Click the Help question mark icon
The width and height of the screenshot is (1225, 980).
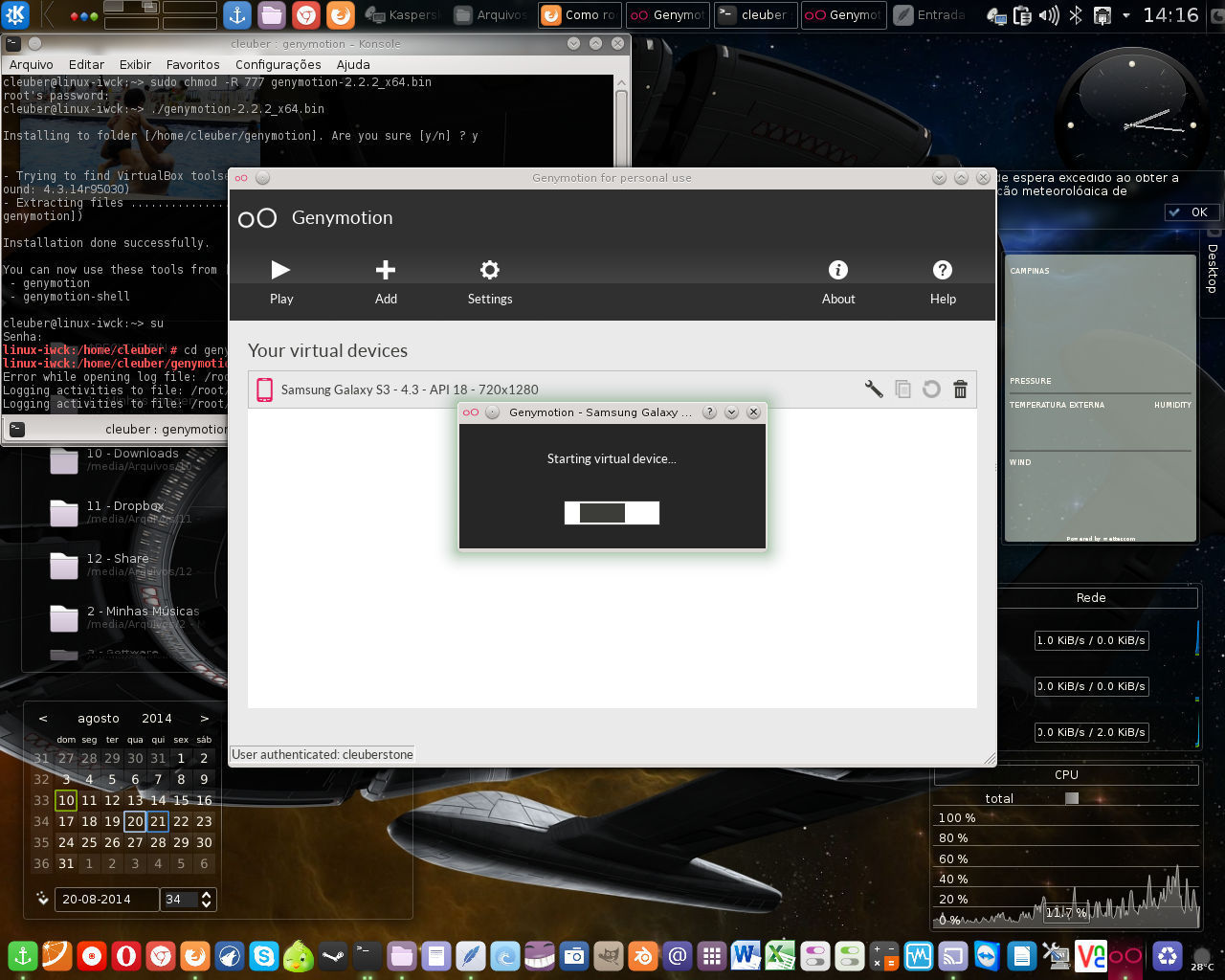tap(943, 271)
